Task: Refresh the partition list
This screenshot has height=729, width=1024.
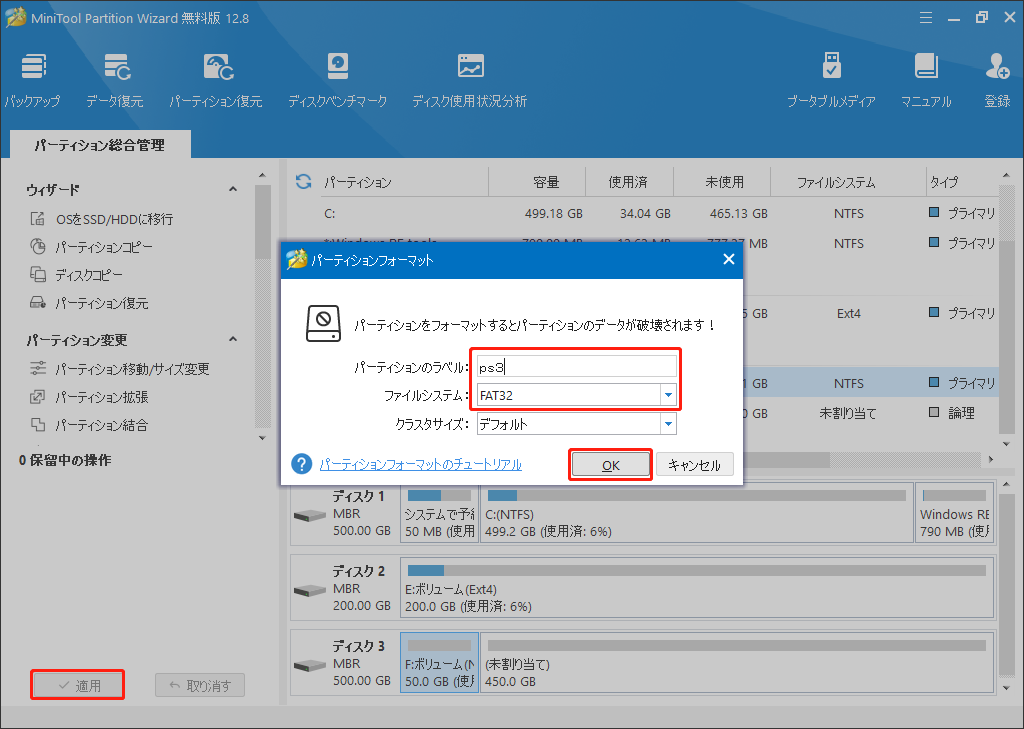Action: pyautogui.click(x=304, y=182)
